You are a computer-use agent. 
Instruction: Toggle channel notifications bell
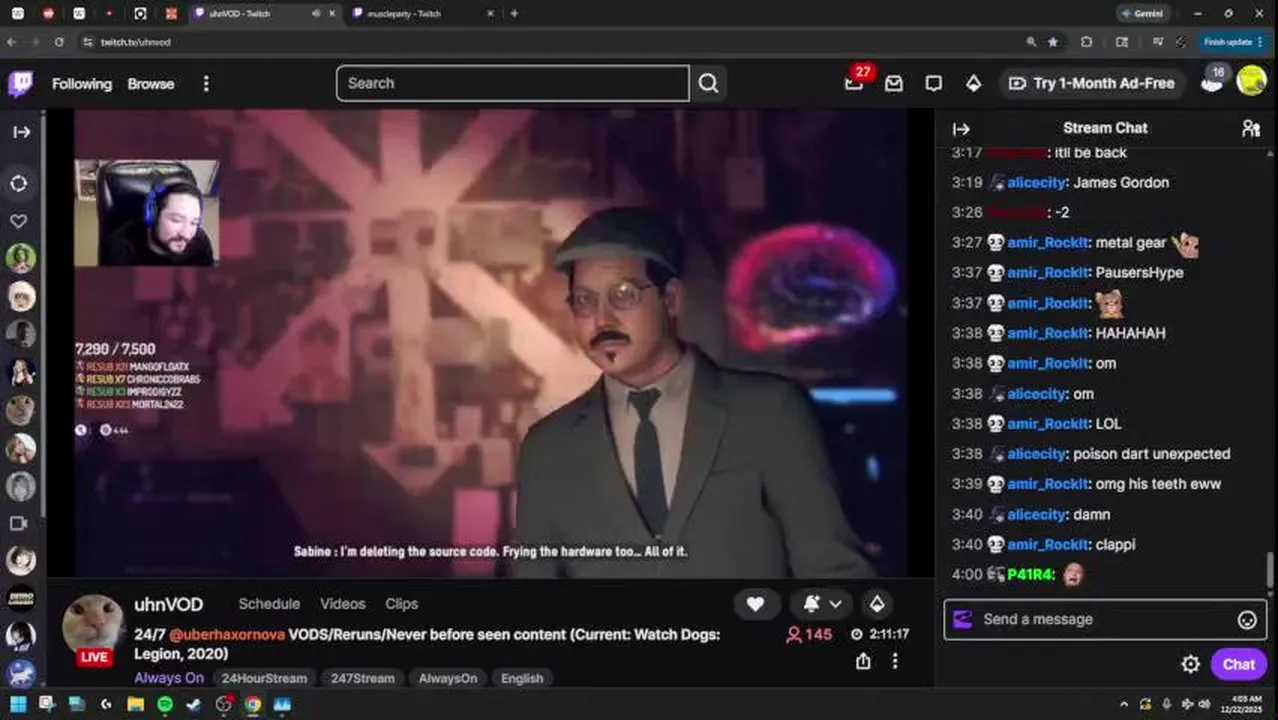811,604
